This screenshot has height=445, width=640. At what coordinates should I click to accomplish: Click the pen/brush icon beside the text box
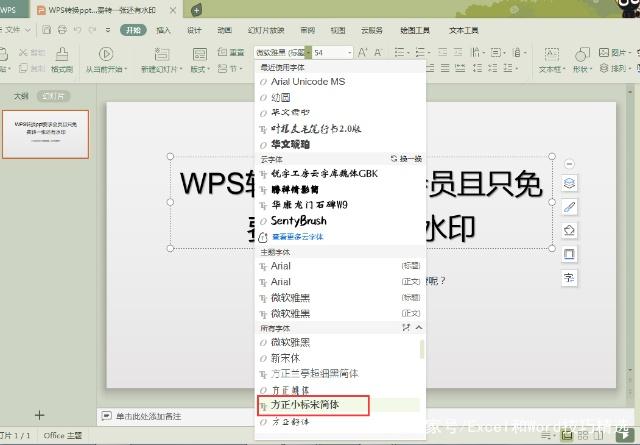(x=569, y=207)
